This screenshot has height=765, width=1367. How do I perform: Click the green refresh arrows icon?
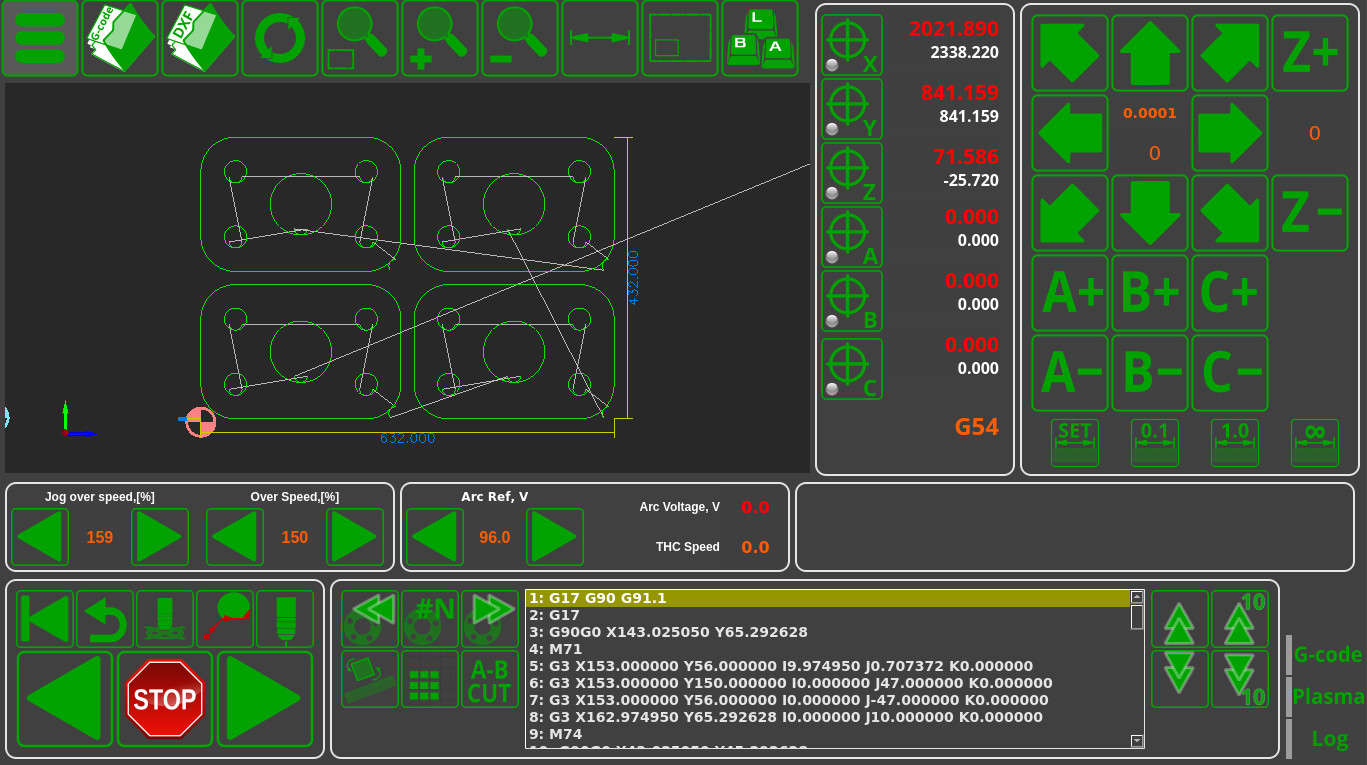[280, 39]
